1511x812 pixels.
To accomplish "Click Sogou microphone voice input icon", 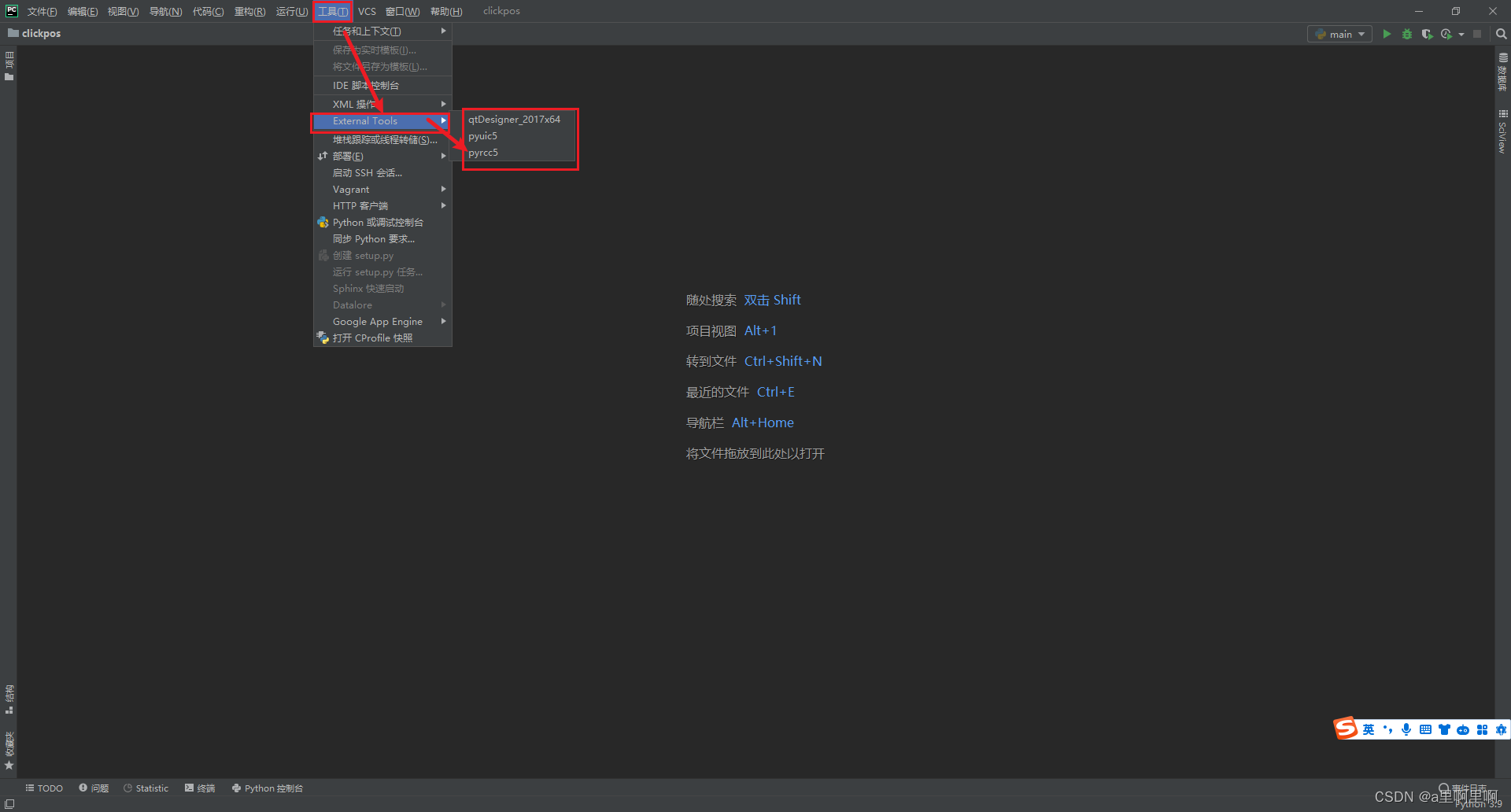I will (x=1406, y=729).
